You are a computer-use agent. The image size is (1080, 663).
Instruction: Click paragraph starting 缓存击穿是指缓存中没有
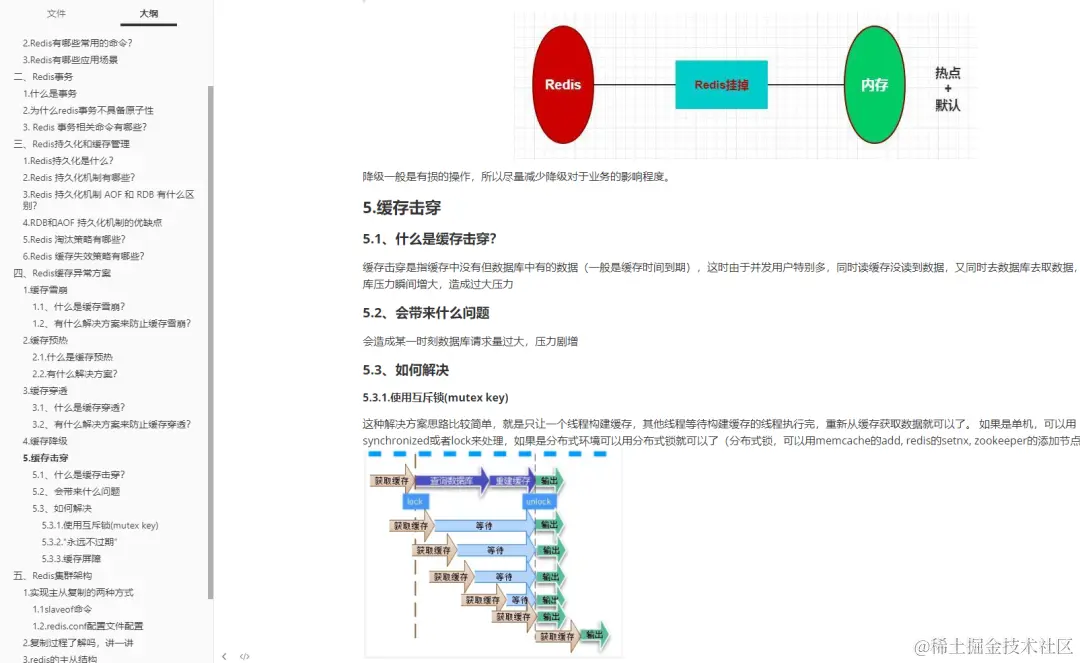tap(720, 275)
